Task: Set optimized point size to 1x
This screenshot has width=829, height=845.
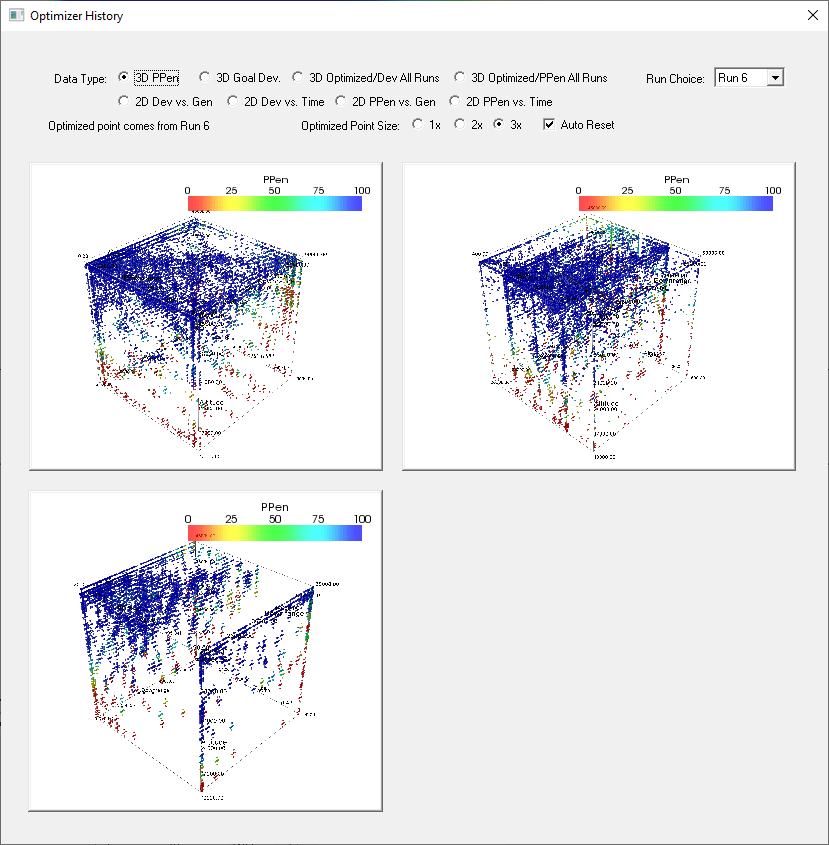Action: [x=417, y=125]
